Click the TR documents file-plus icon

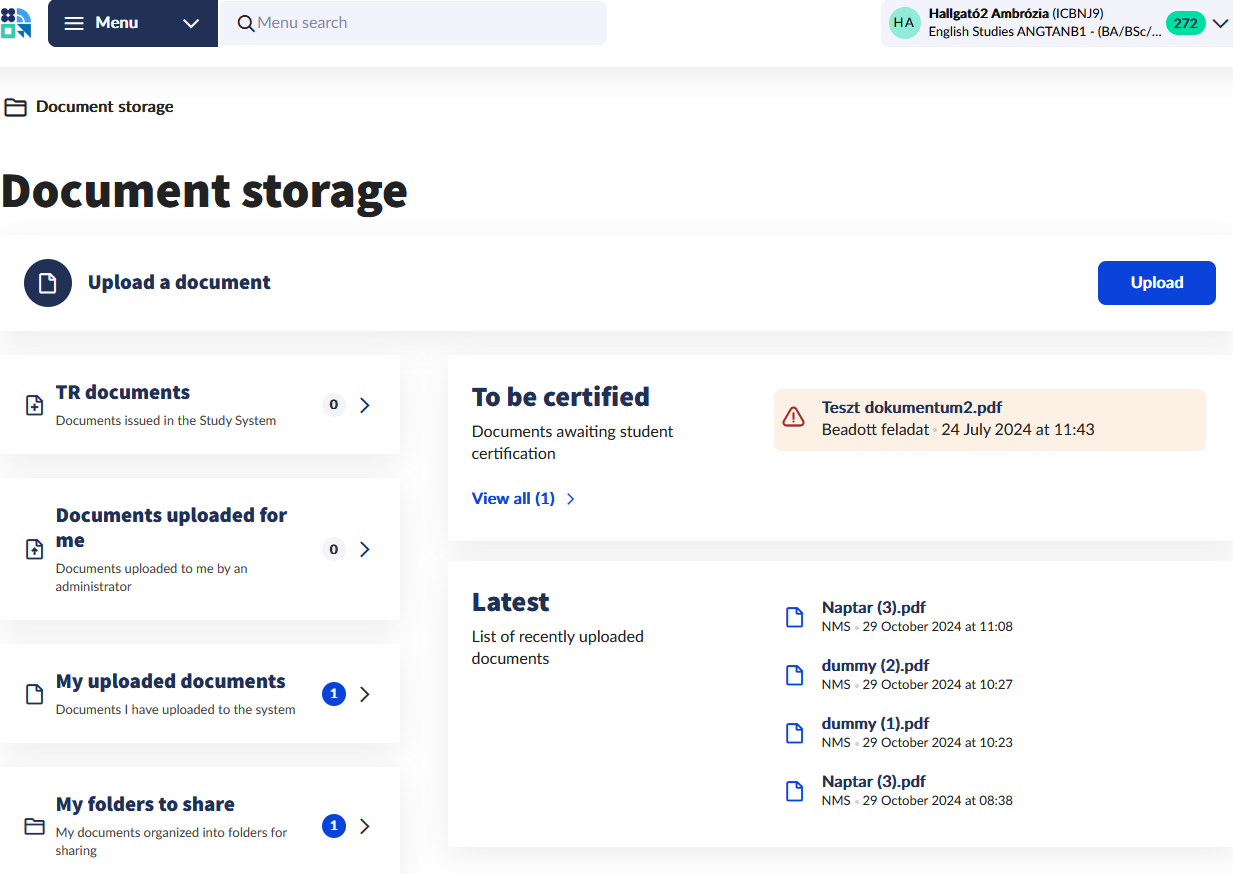click(x=34, y=405)
